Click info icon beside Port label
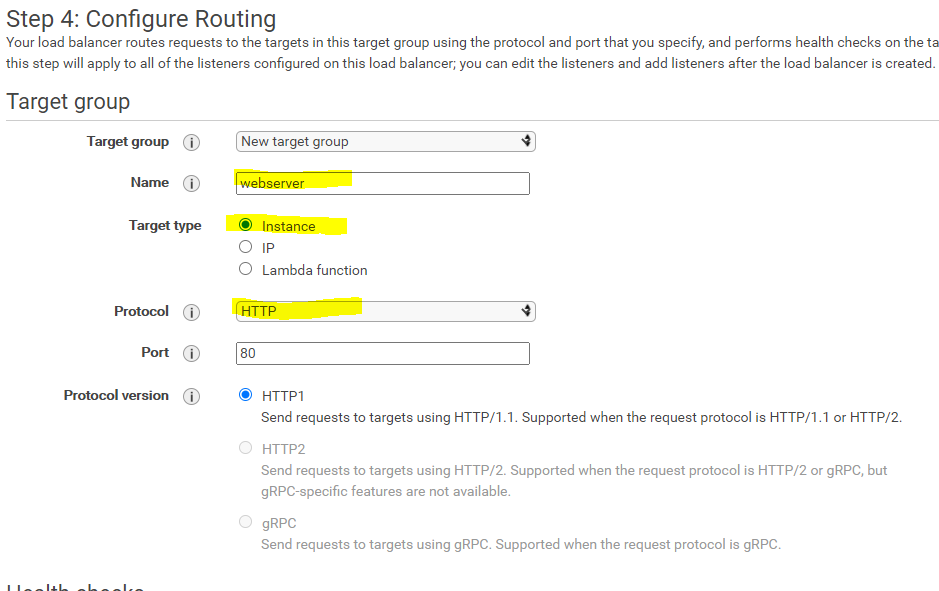This screenshot has height=591, width=939. [x=191, y=353]
